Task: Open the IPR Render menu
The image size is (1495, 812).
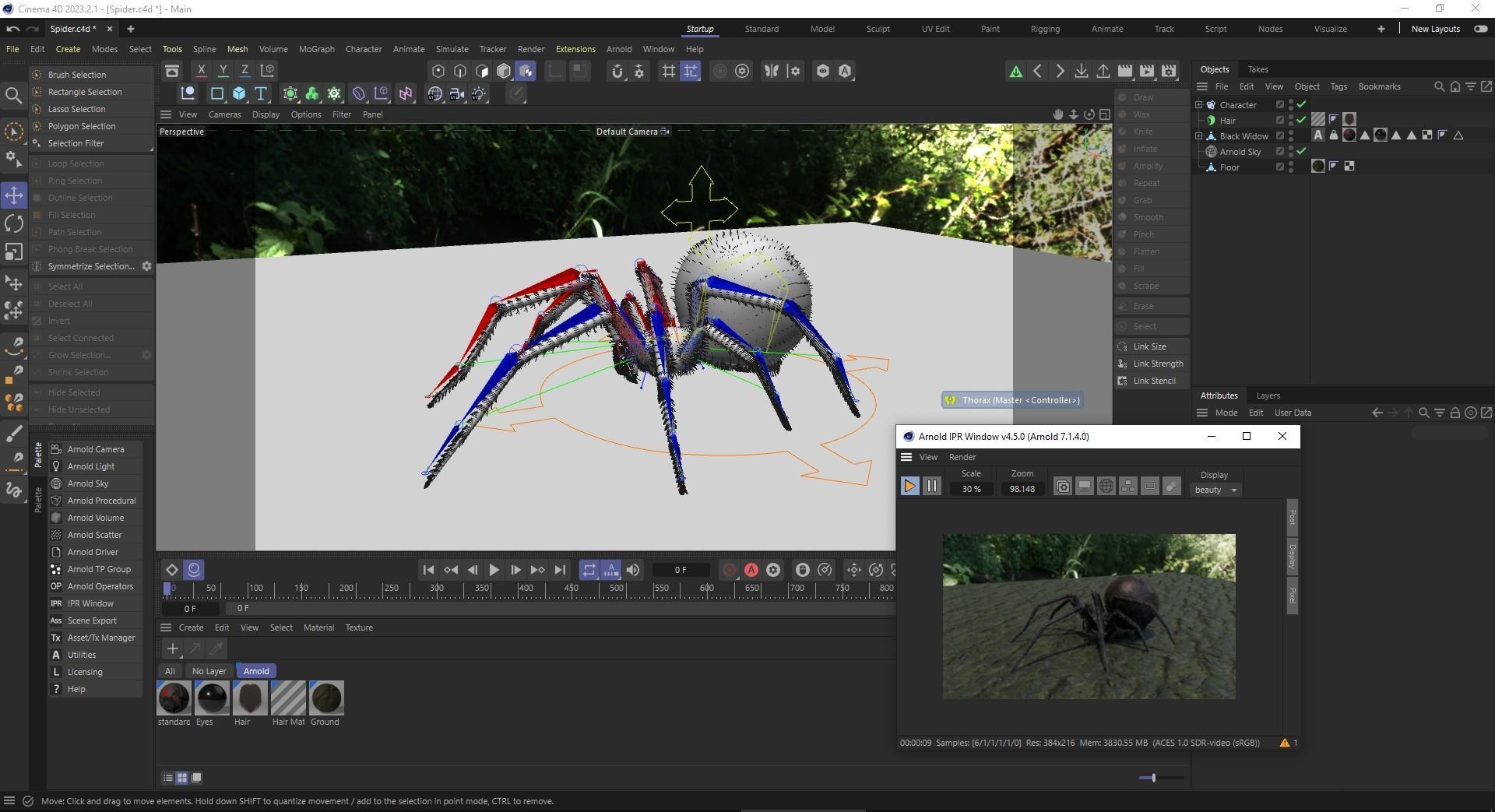Action: (962, 457)
